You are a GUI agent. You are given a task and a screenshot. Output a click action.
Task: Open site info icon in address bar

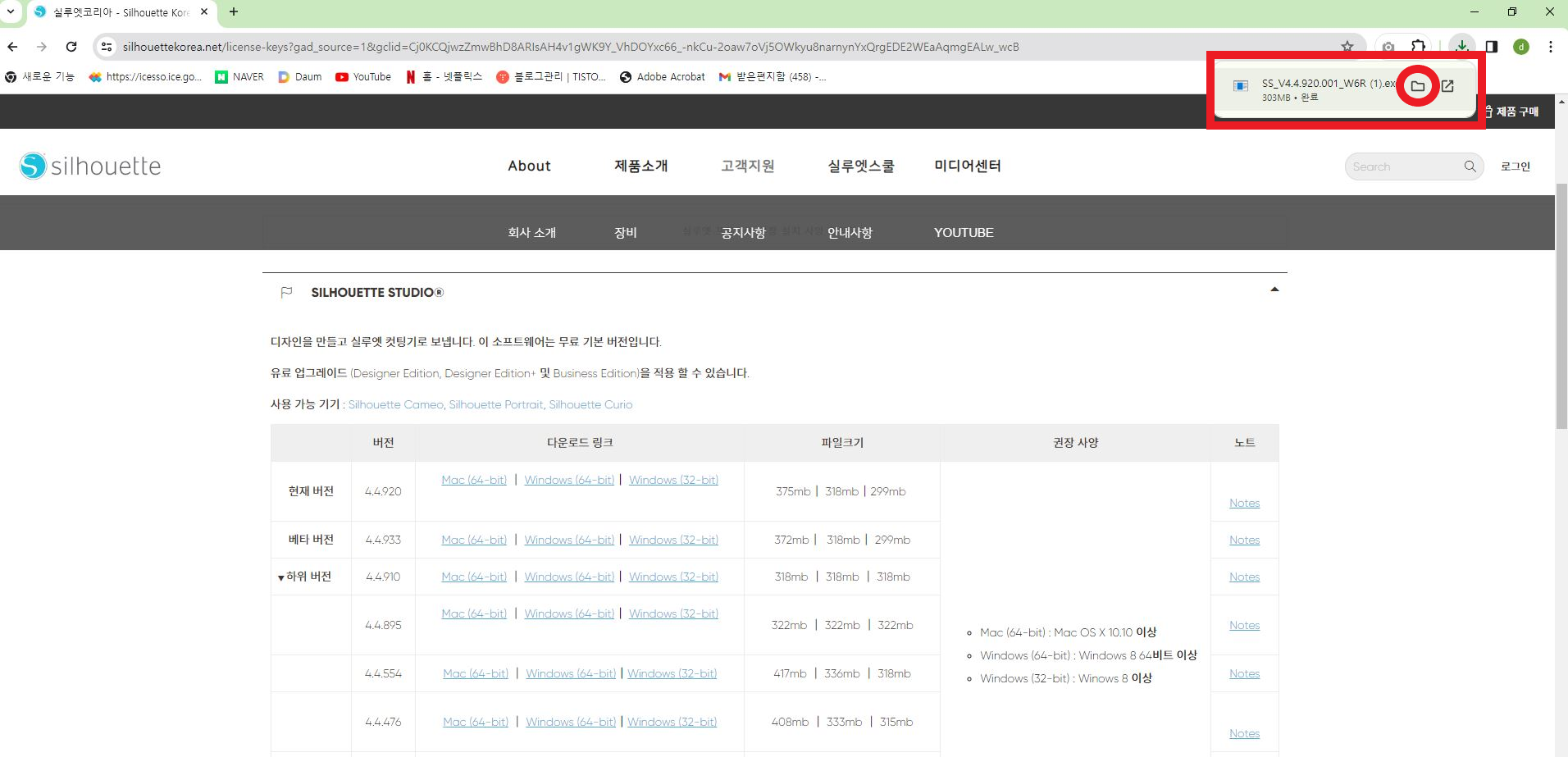107,47
